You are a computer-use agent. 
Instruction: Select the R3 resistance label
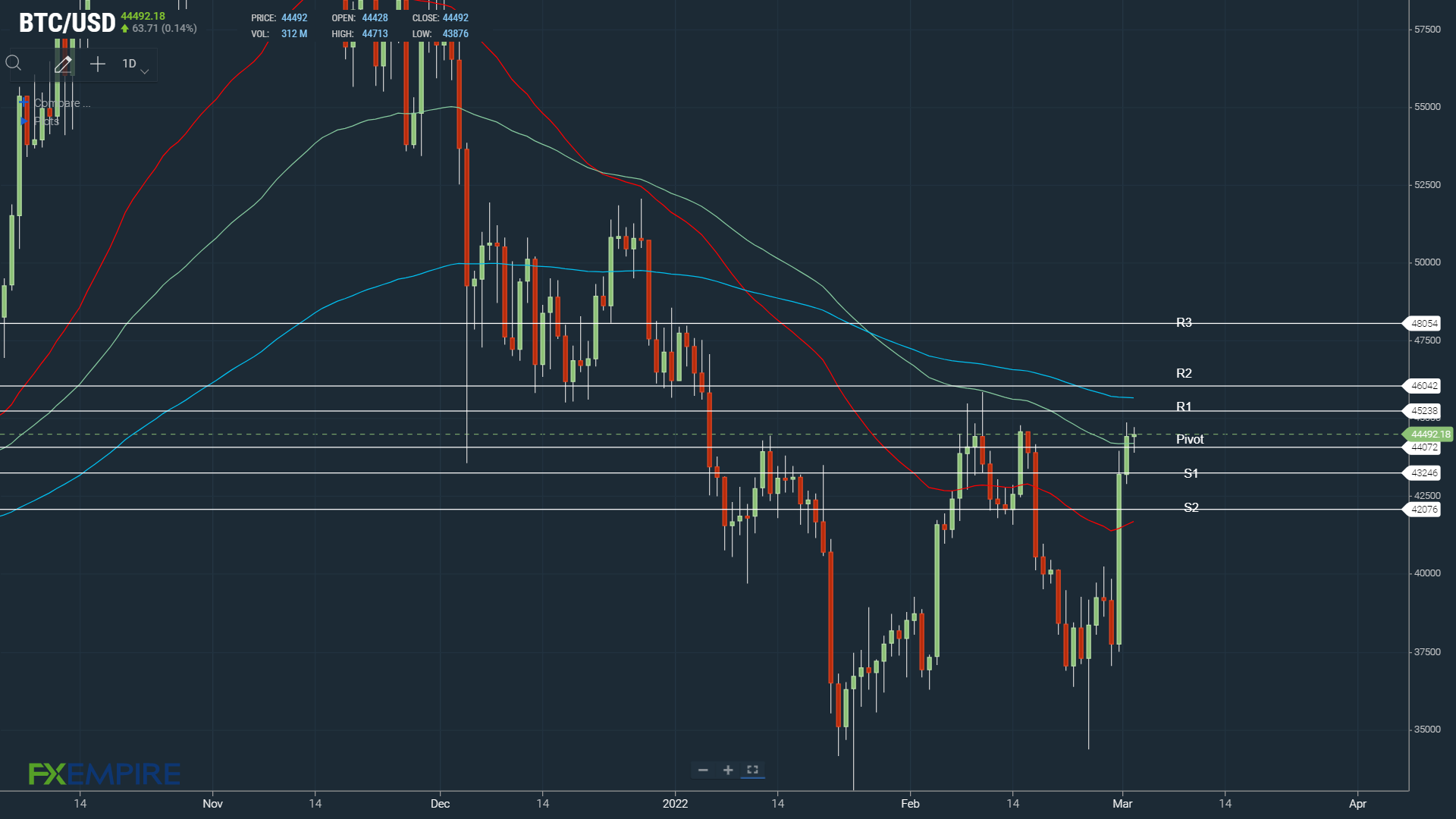click(x=1184, y=323)
